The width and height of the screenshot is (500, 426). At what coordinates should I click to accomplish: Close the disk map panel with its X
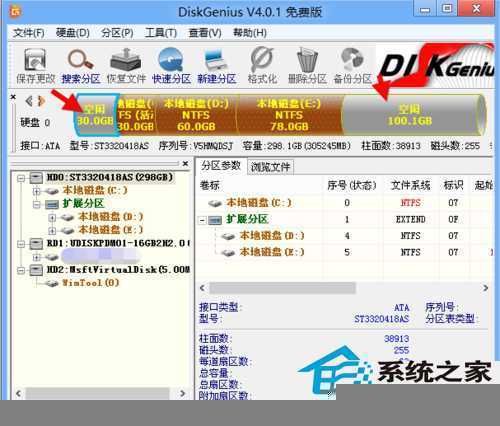pyautogui.click(x=13, y=97)
